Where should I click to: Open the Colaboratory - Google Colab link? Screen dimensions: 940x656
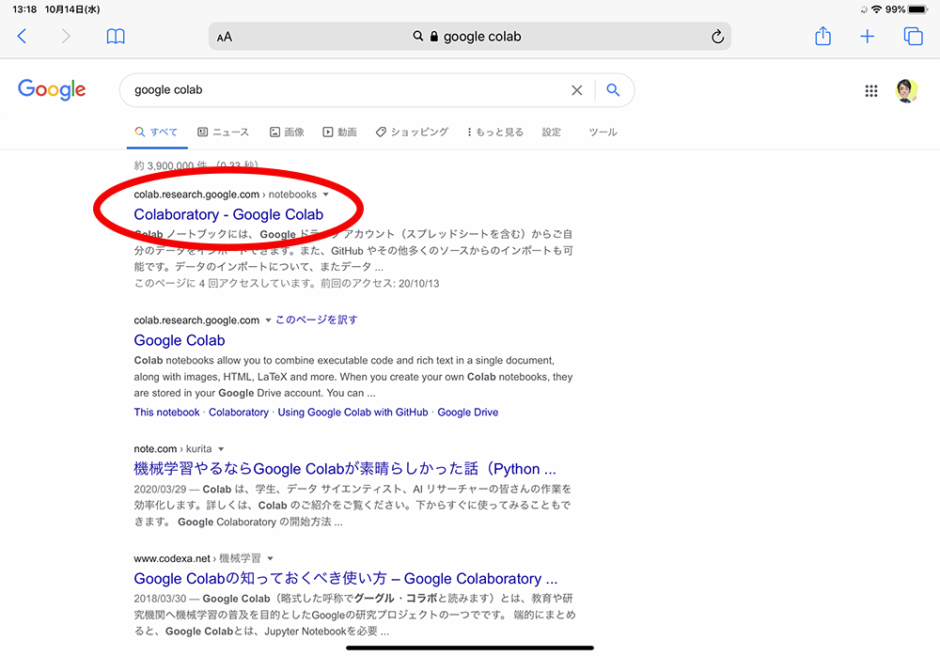(x=230, y=214)
